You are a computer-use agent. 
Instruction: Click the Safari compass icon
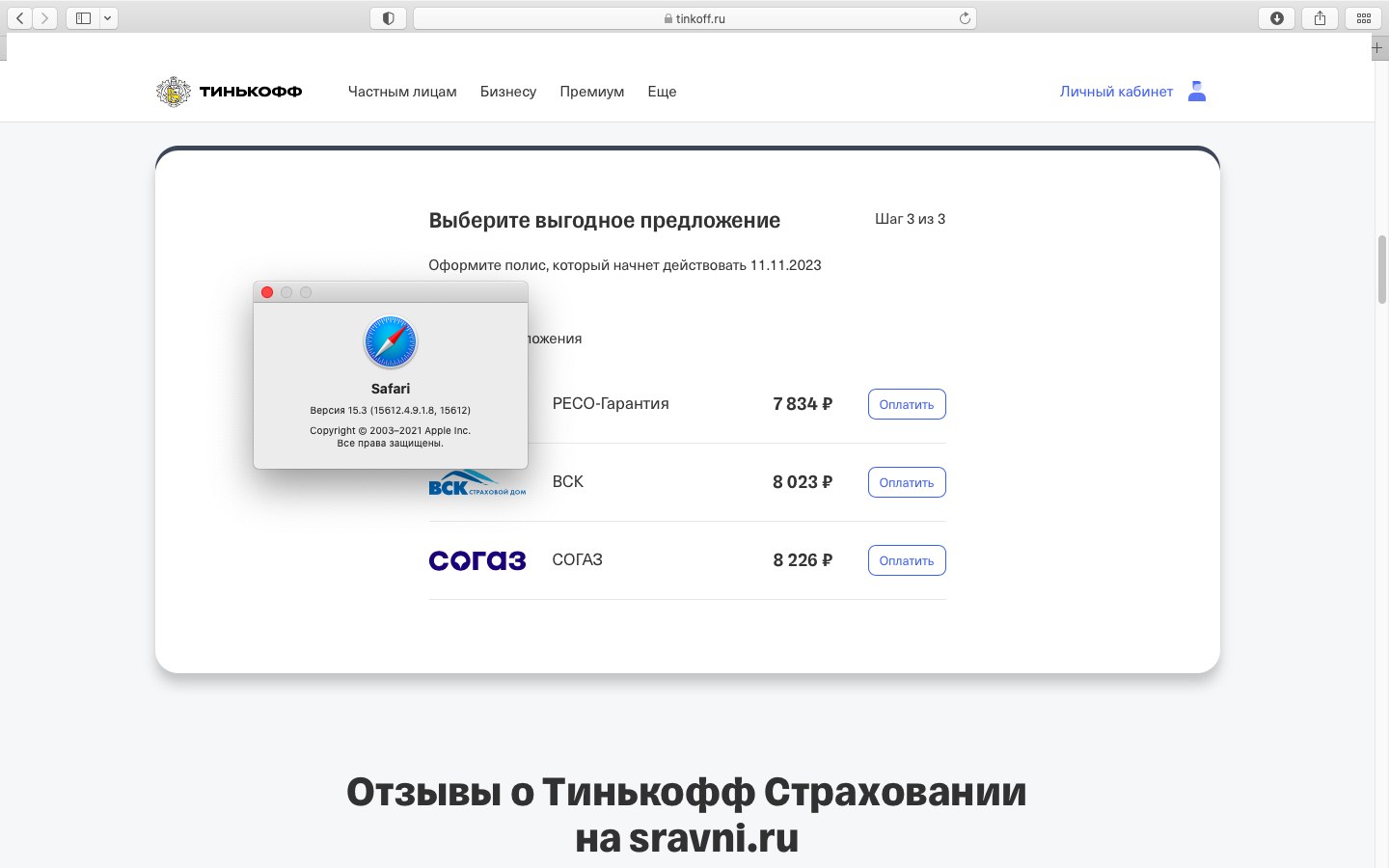391,341
